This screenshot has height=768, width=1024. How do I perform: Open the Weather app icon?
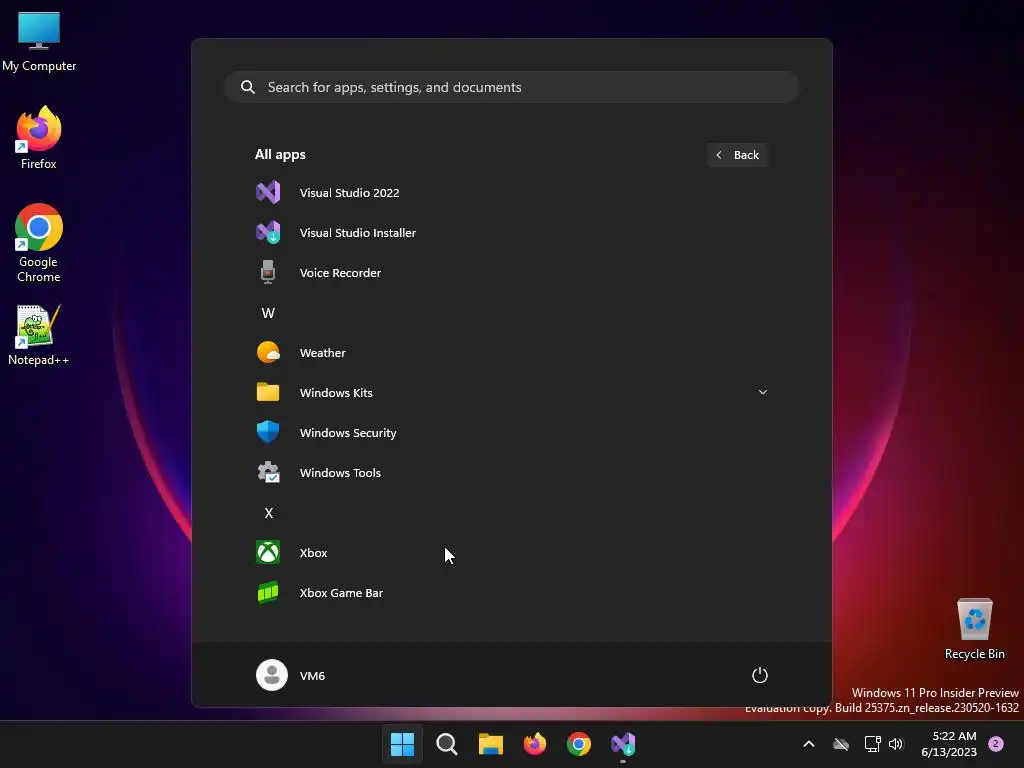268,353
